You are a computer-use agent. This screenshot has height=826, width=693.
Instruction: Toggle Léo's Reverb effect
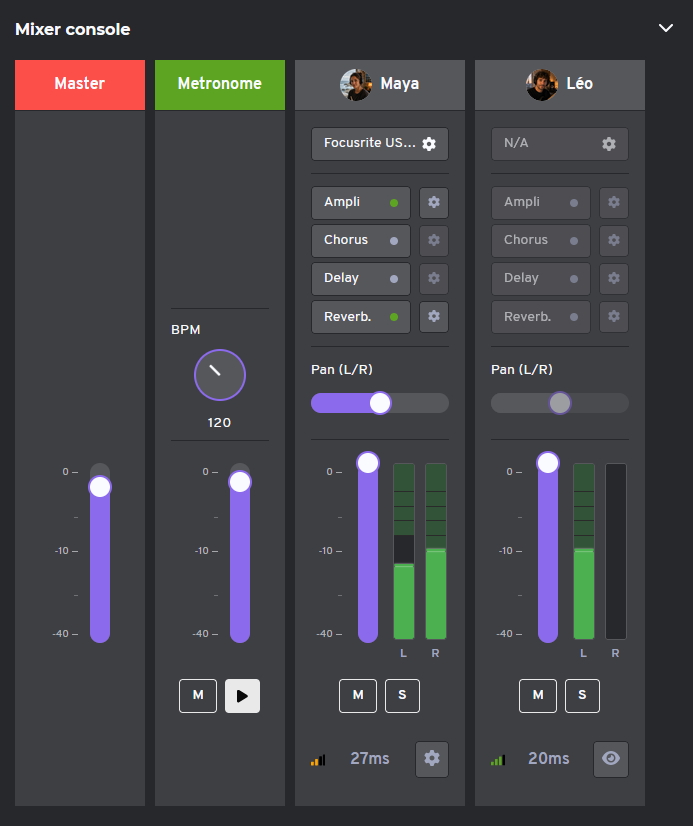(541, 317)
